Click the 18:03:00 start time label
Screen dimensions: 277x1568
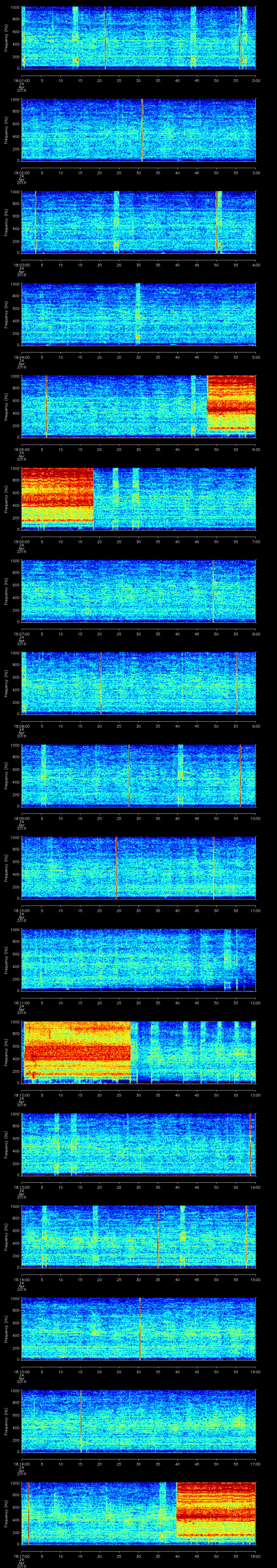[x=21, y=265]
